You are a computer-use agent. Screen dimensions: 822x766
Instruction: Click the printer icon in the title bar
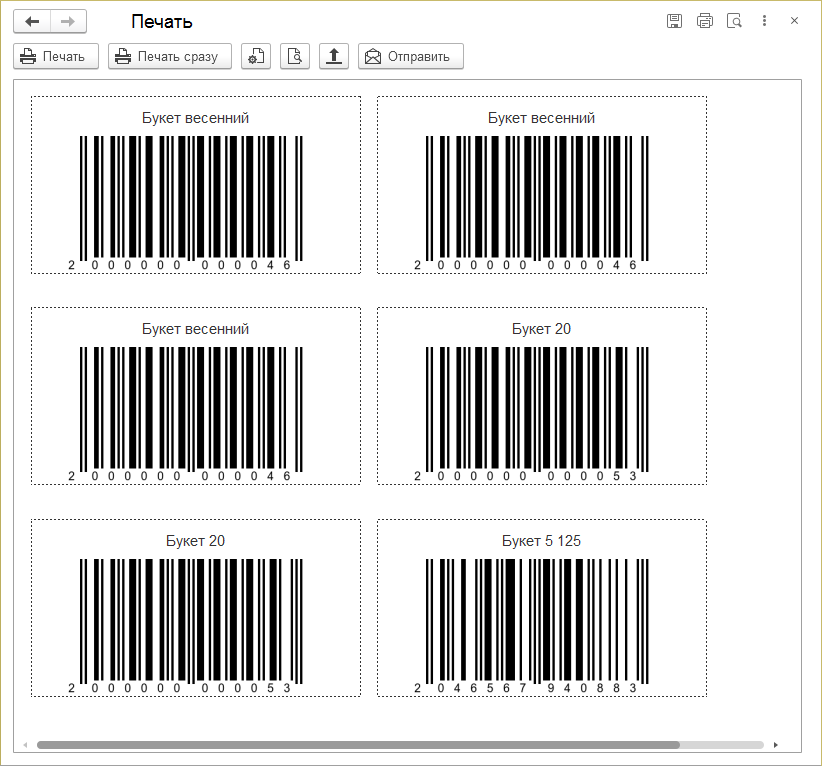pos(705,21)
